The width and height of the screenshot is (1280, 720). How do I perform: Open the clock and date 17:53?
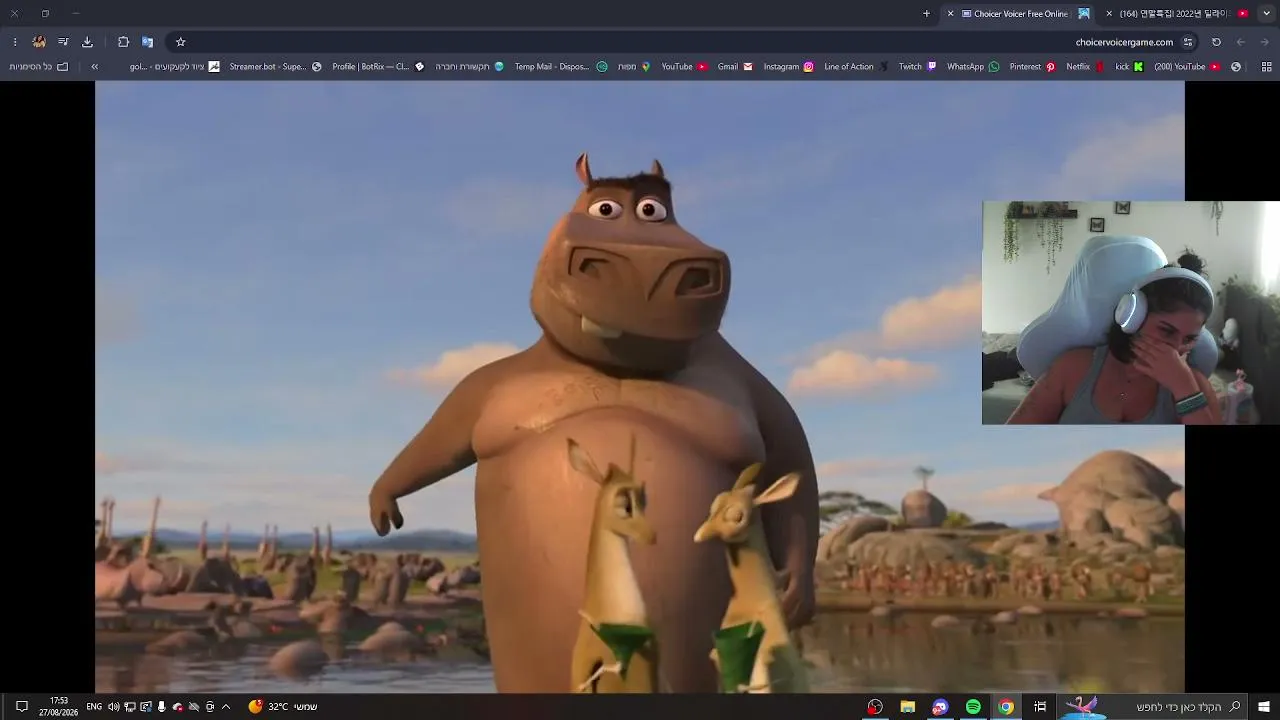(x=59, y=707)
